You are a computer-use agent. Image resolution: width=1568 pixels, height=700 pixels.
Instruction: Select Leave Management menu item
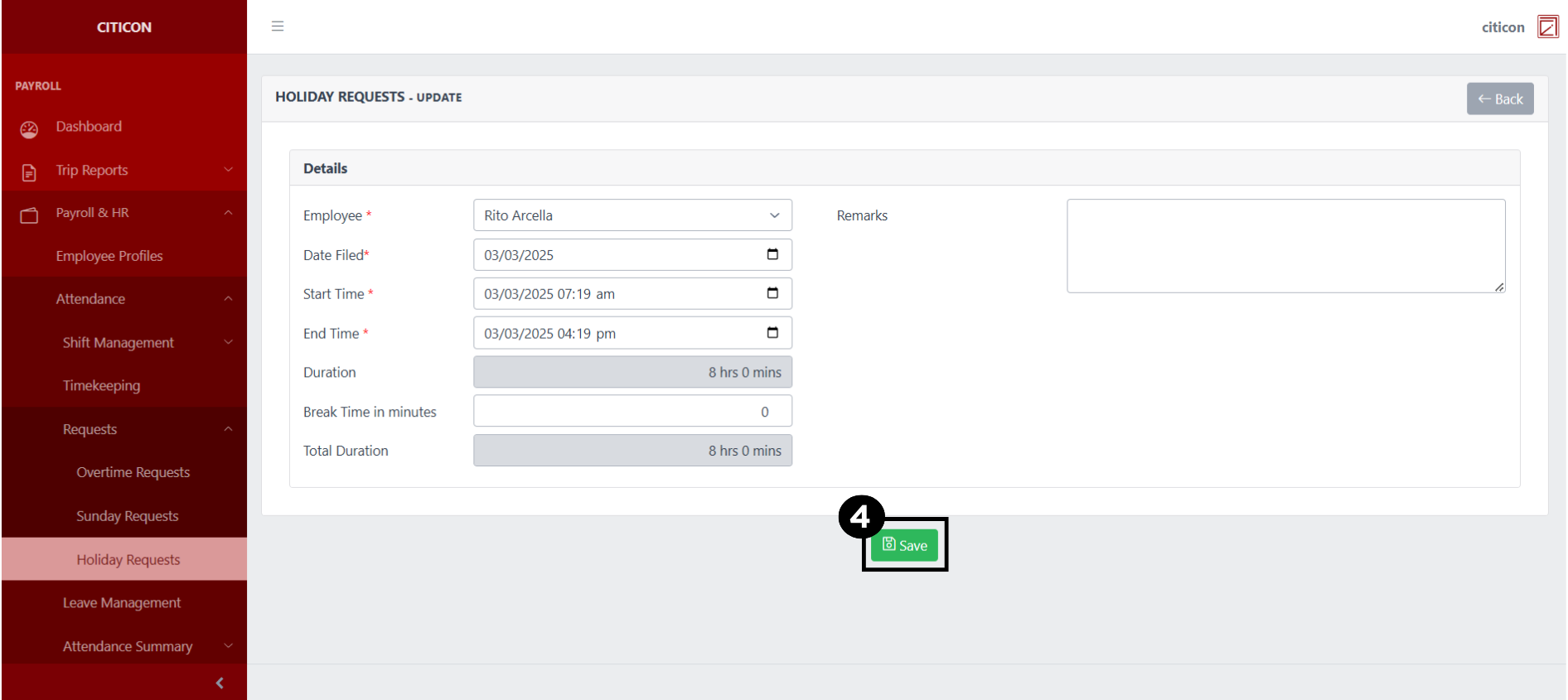(x=122, y=603)
